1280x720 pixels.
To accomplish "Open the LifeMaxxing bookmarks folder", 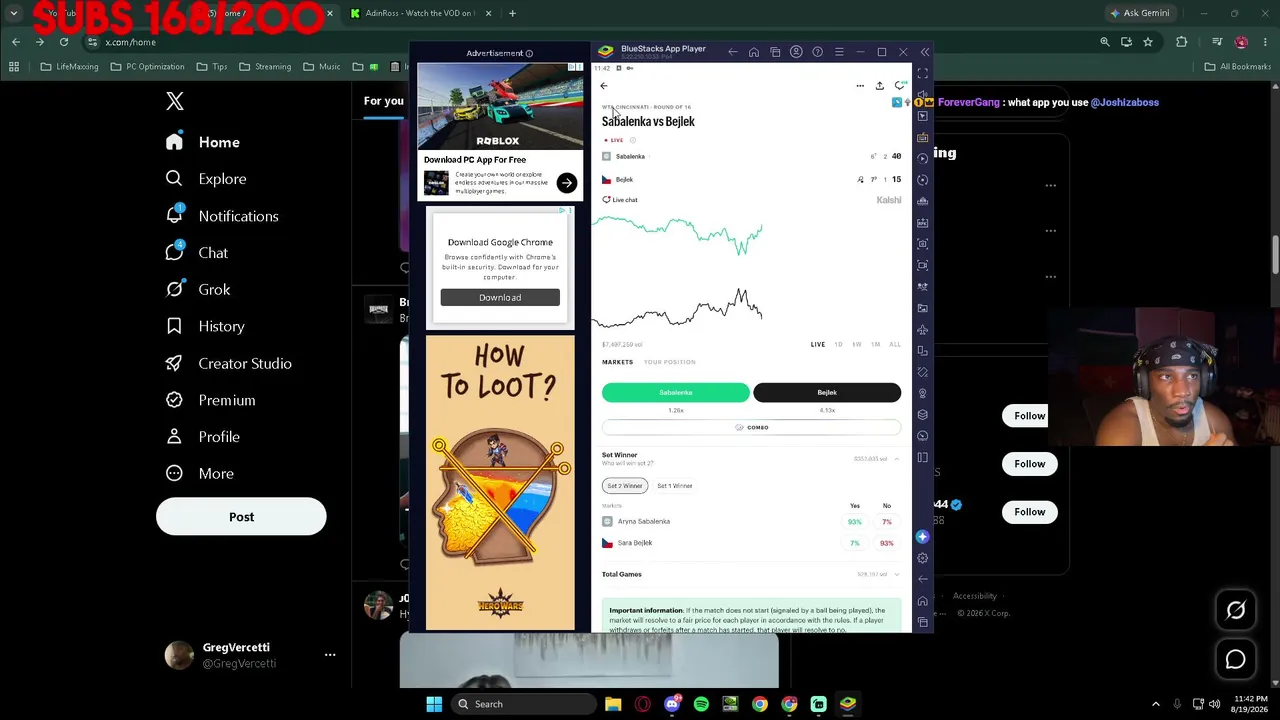I will coord(69,67).
